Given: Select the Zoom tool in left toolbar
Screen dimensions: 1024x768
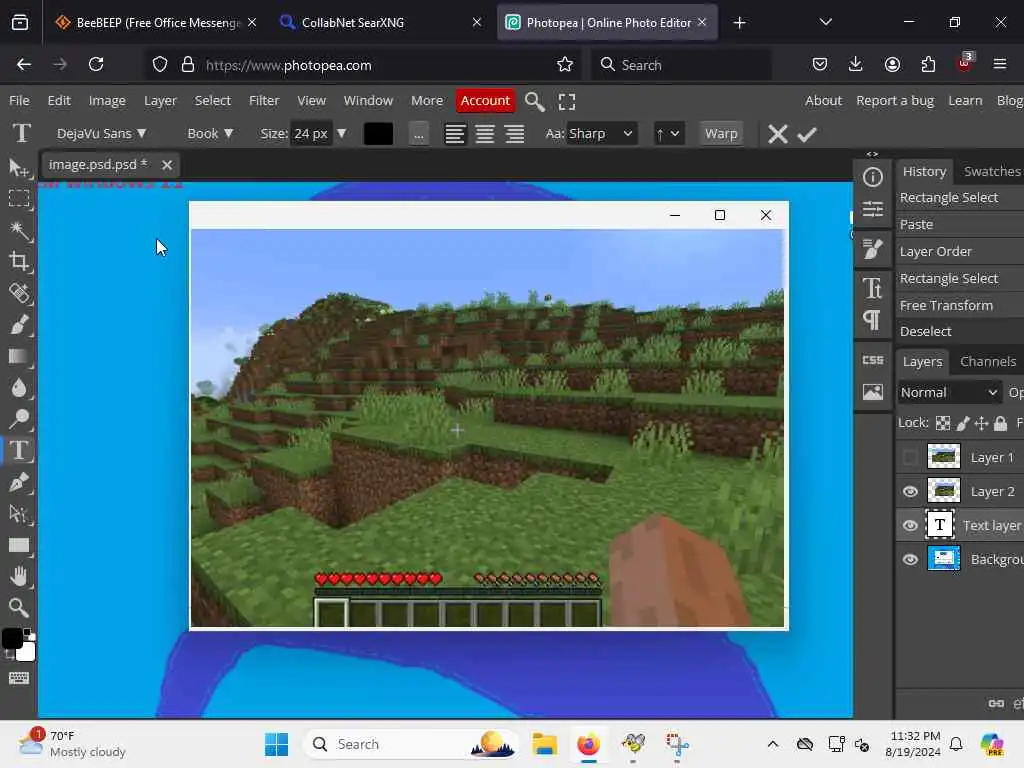Looking at the screenshot, I should (x=18, y=608).
